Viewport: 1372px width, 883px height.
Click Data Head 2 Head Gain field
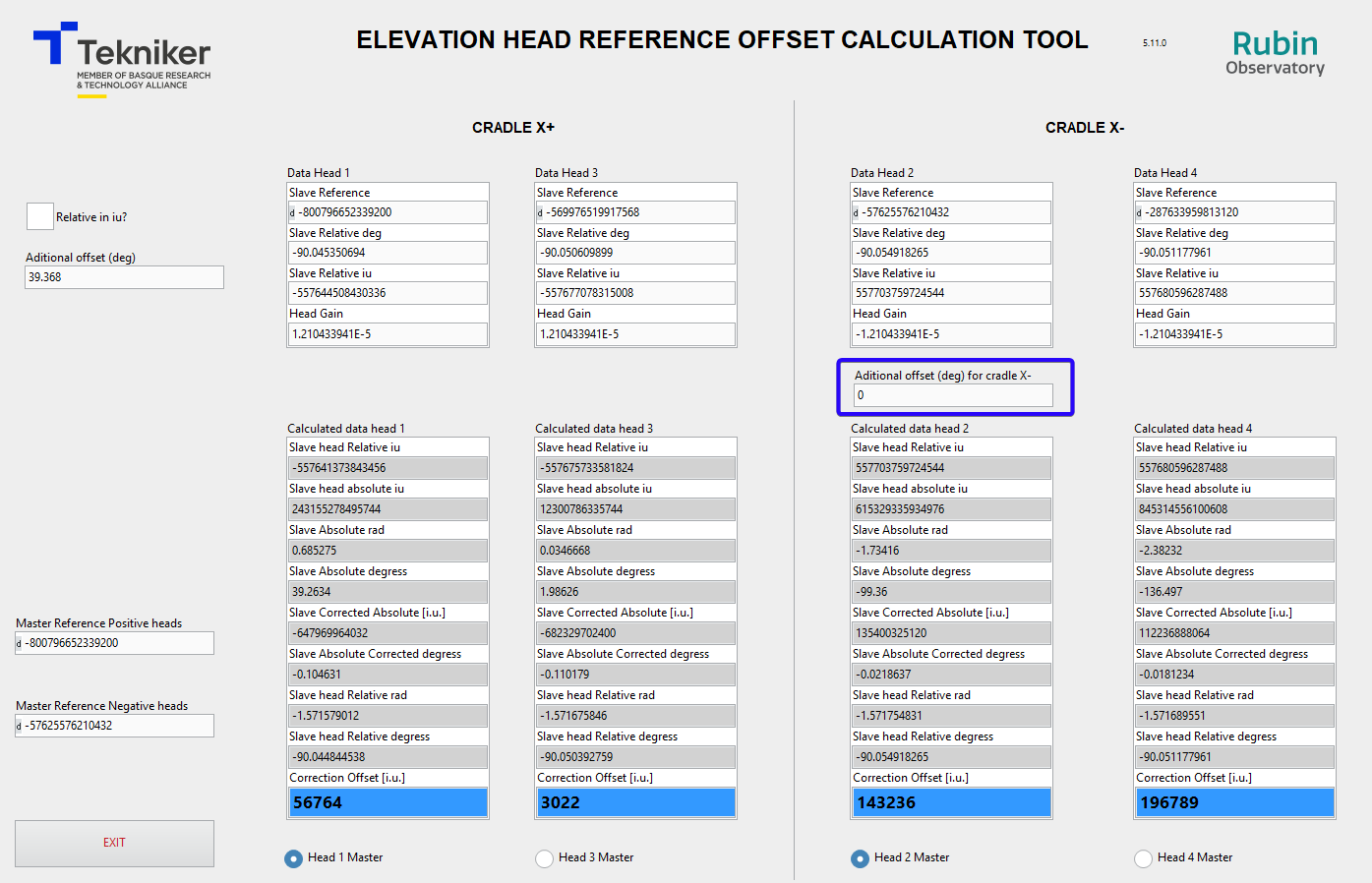[x=951, y=334]
